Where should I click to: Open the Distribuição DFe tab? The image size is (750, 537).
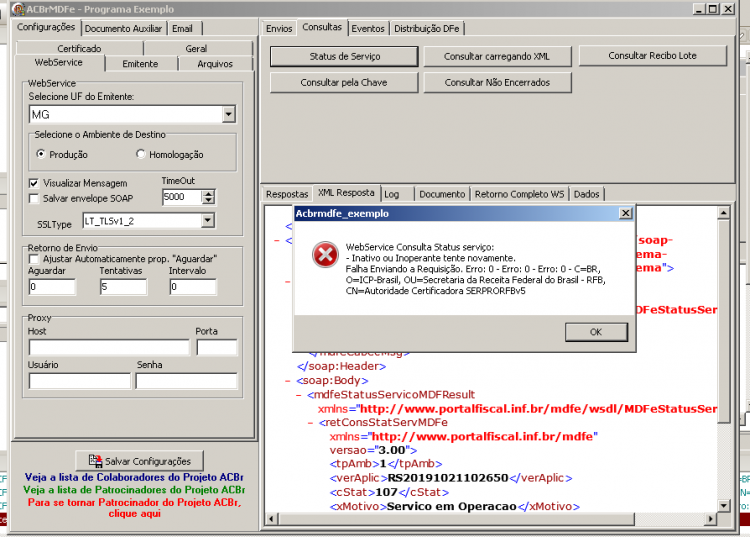427,29
